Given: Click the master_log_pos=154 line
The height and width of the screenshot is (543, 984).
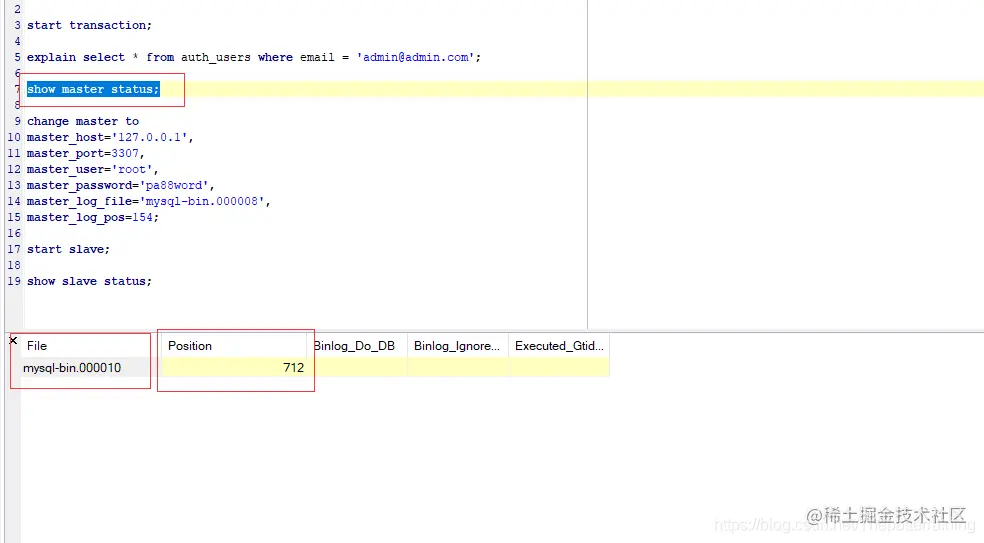Looking at the screenshot, I should pyautogui.click(x=92, y=217).
